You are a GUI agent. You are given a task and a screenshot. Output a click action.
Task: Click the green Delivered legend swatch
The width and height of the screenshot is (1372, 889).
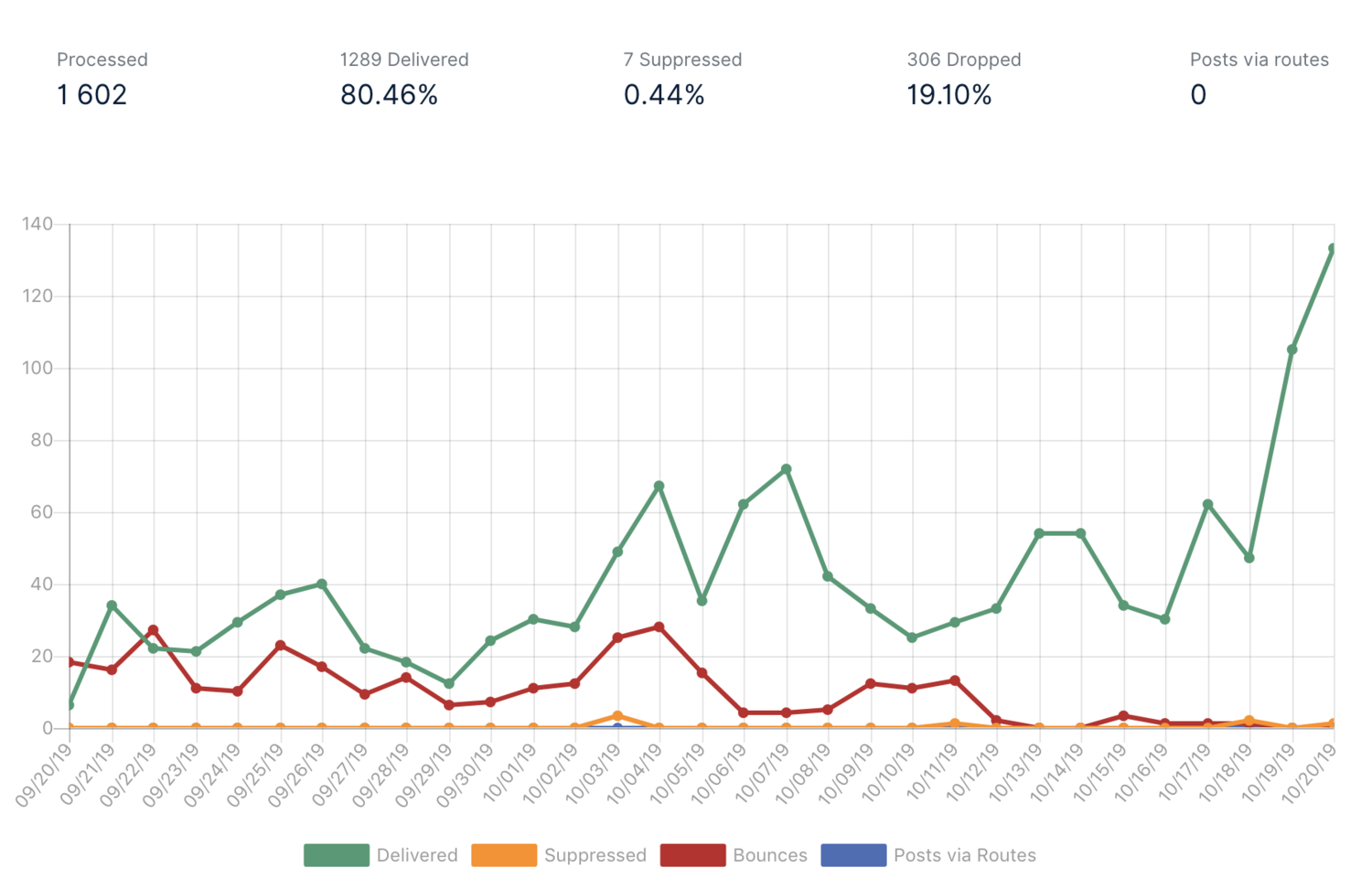click(x=337, y=855)
